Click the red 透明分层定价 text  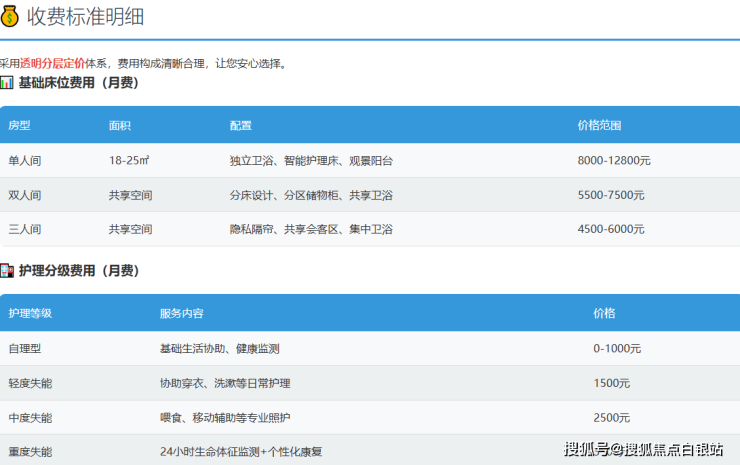(53, 63)
